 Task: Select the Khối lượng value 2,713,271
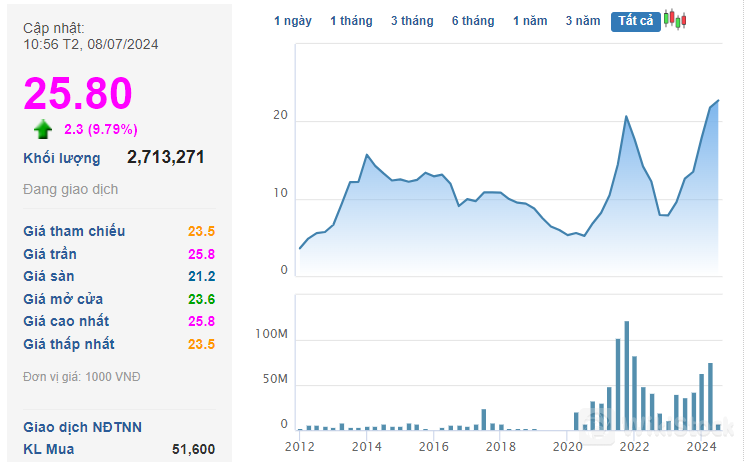(166, 157)
